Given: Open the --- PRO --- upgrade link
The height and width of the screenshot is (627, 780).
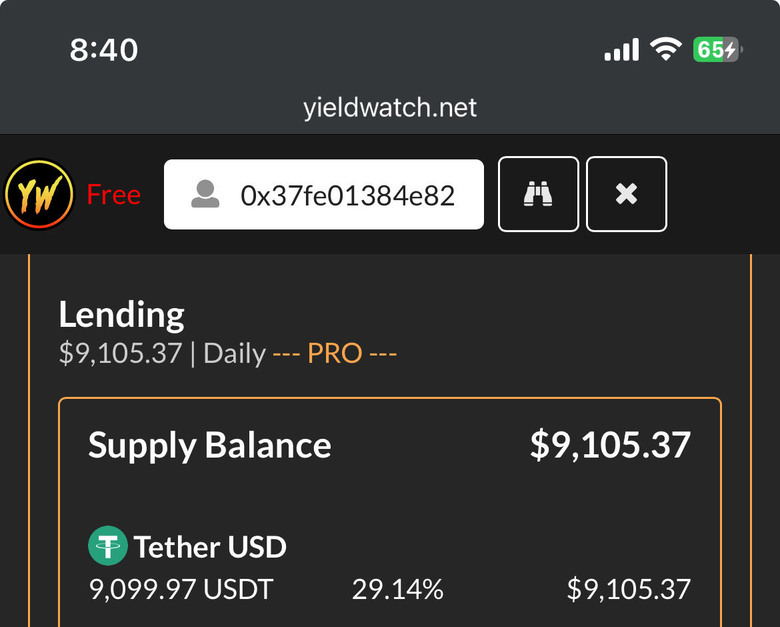Looking at the screenshot, I should pos(334,353).
